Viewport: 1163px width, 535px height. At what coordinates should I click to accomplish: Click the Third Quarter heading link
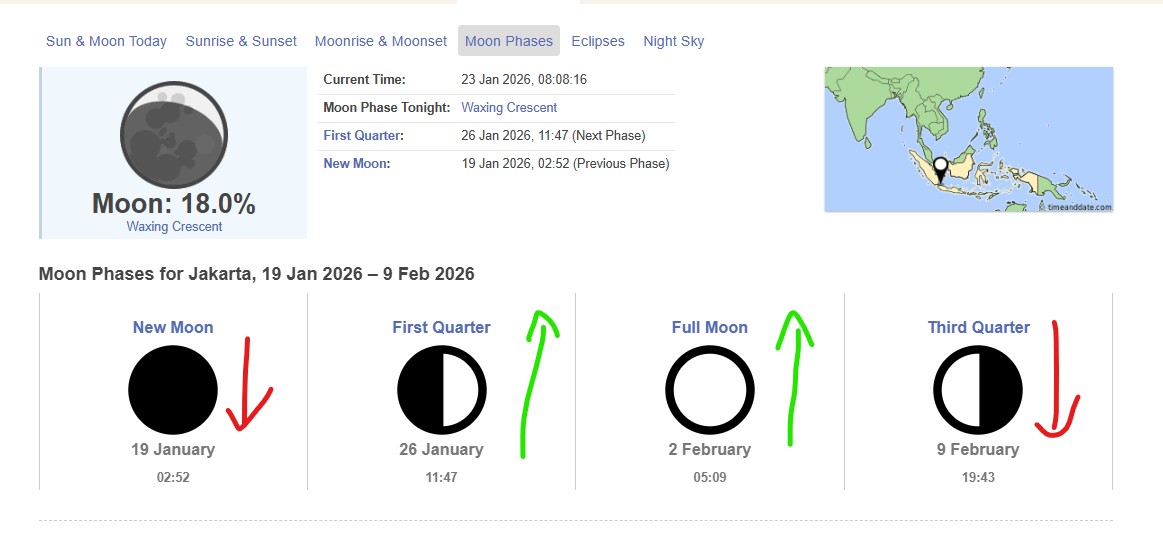pyautogui.click(x=978, y=327)
